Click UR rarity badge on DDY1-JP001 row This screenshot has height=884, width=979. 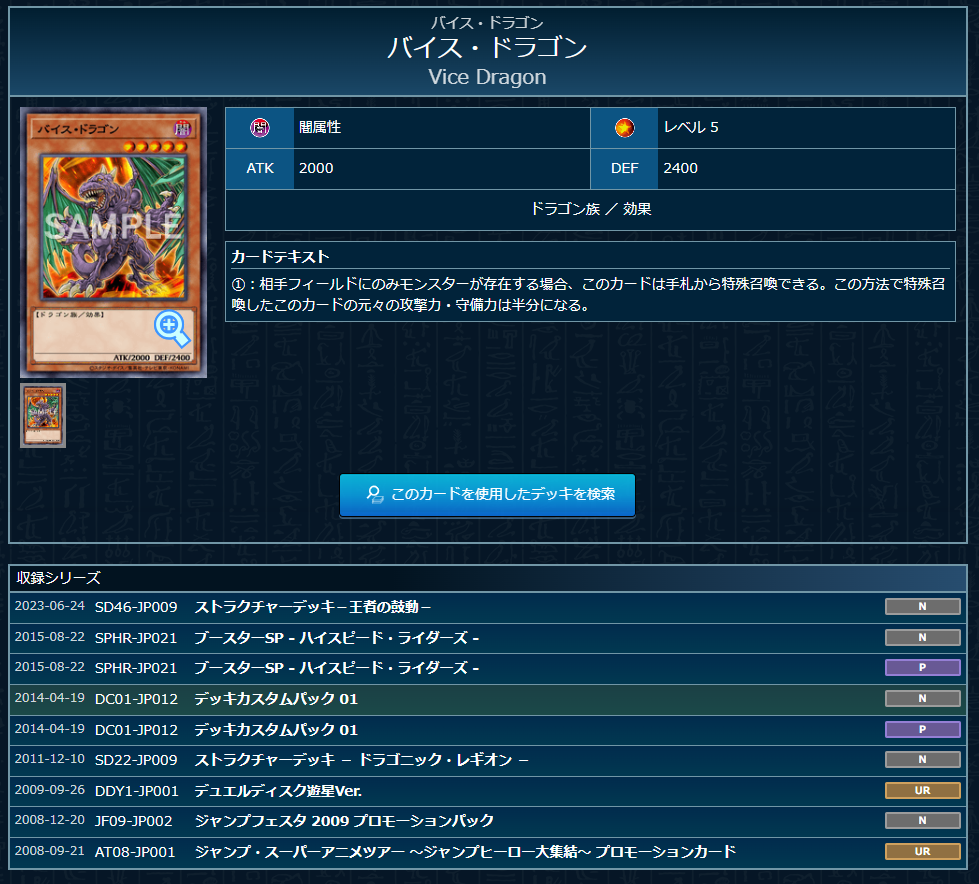click(x=922, y=790)
